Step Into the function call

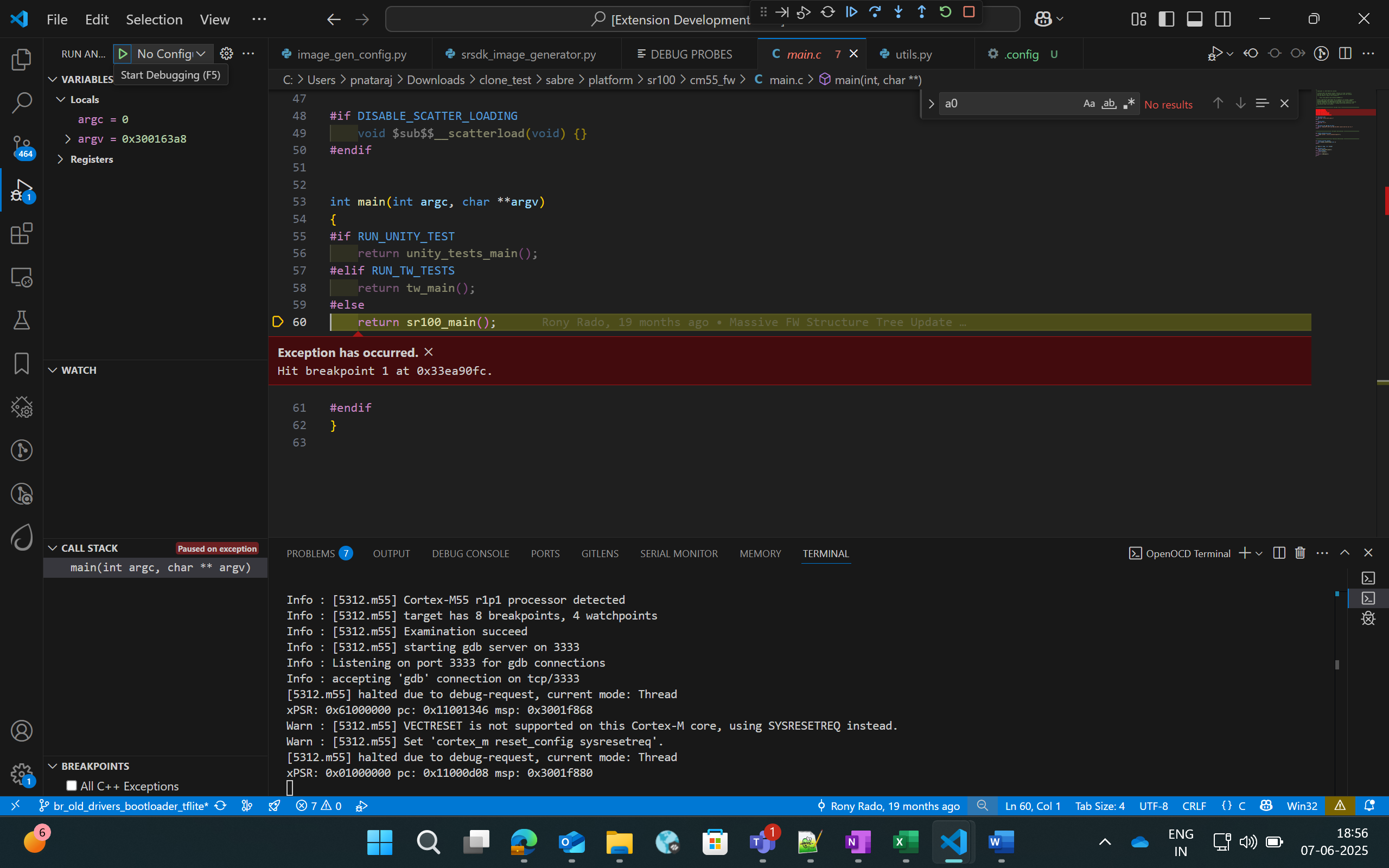[x=897, y=11]
